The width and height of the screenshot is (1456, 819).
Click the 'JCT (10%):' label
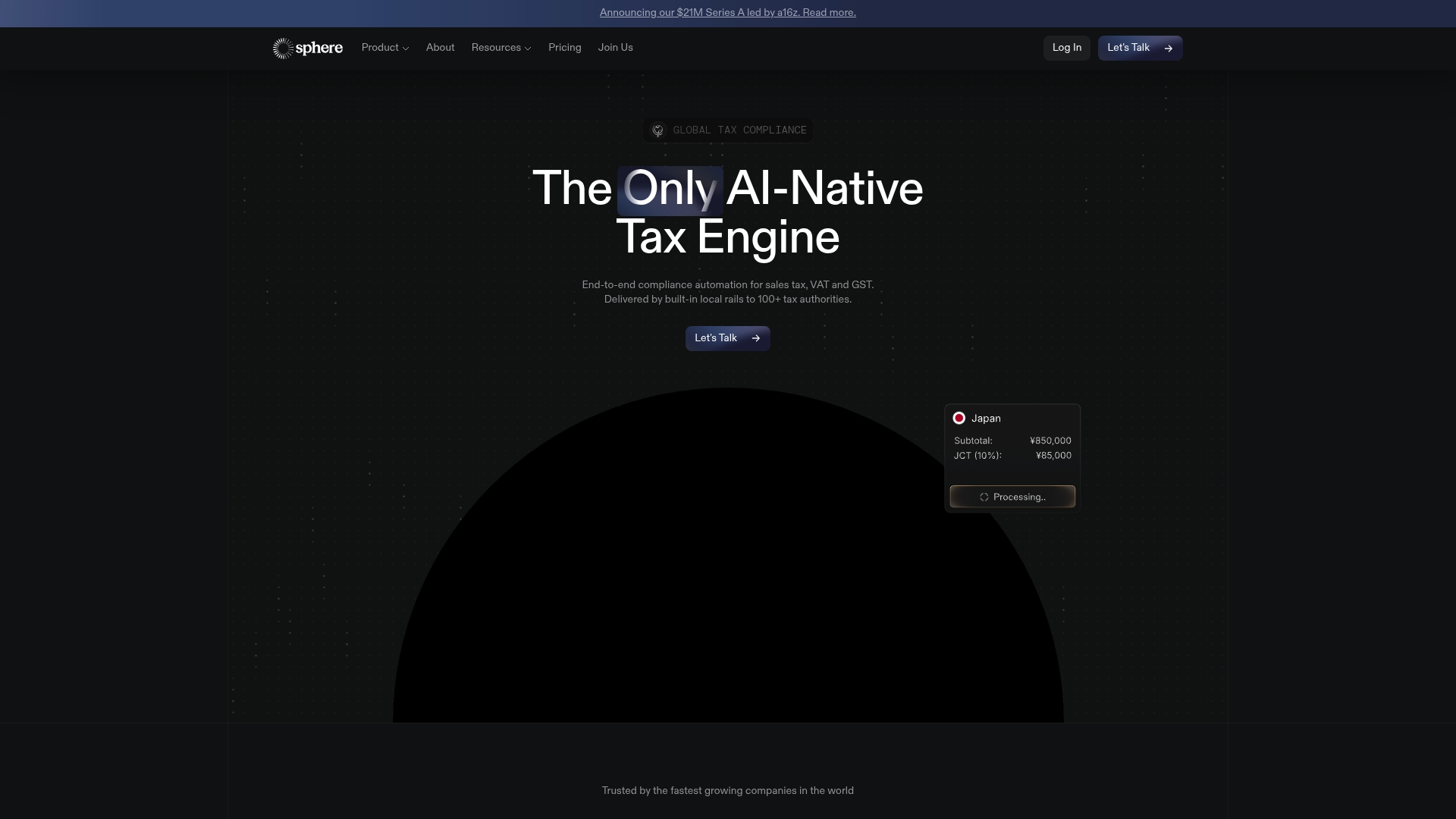(x=977, y=456)
